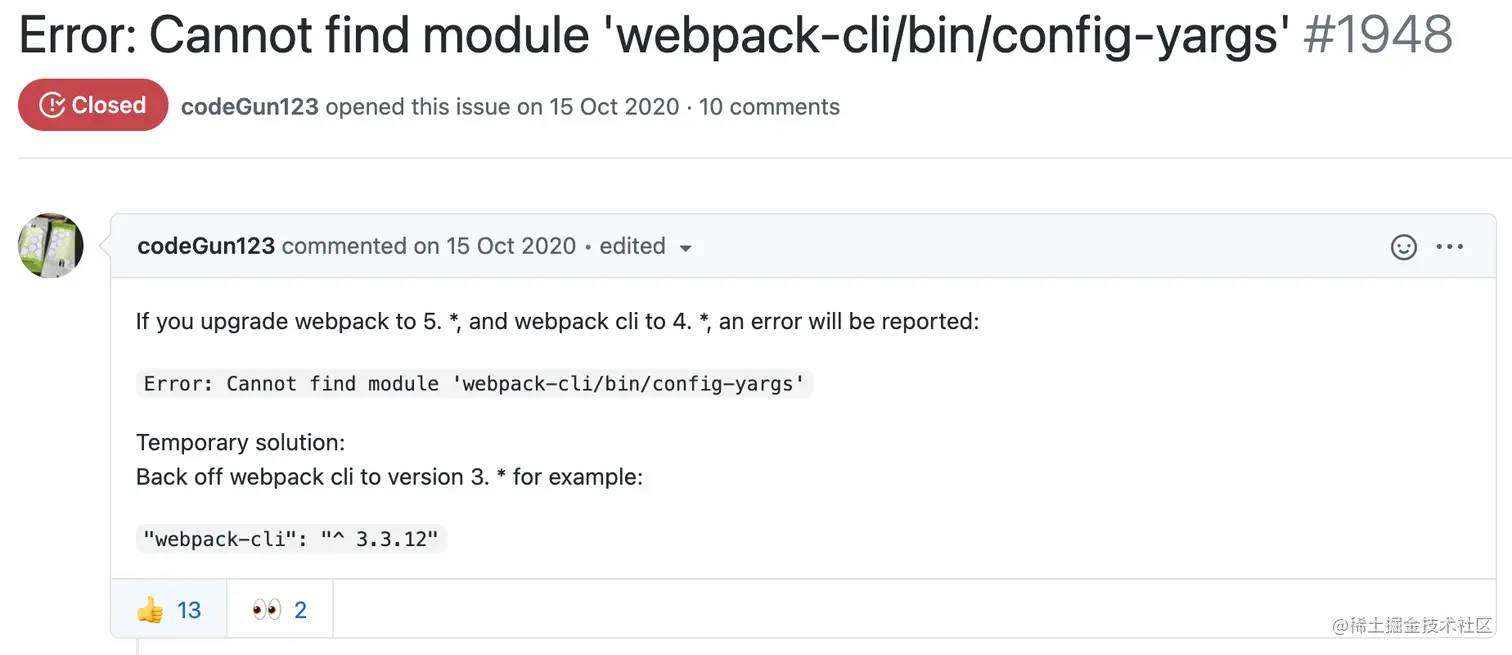Open the three-dot comment options menu

coord(1449,247)
